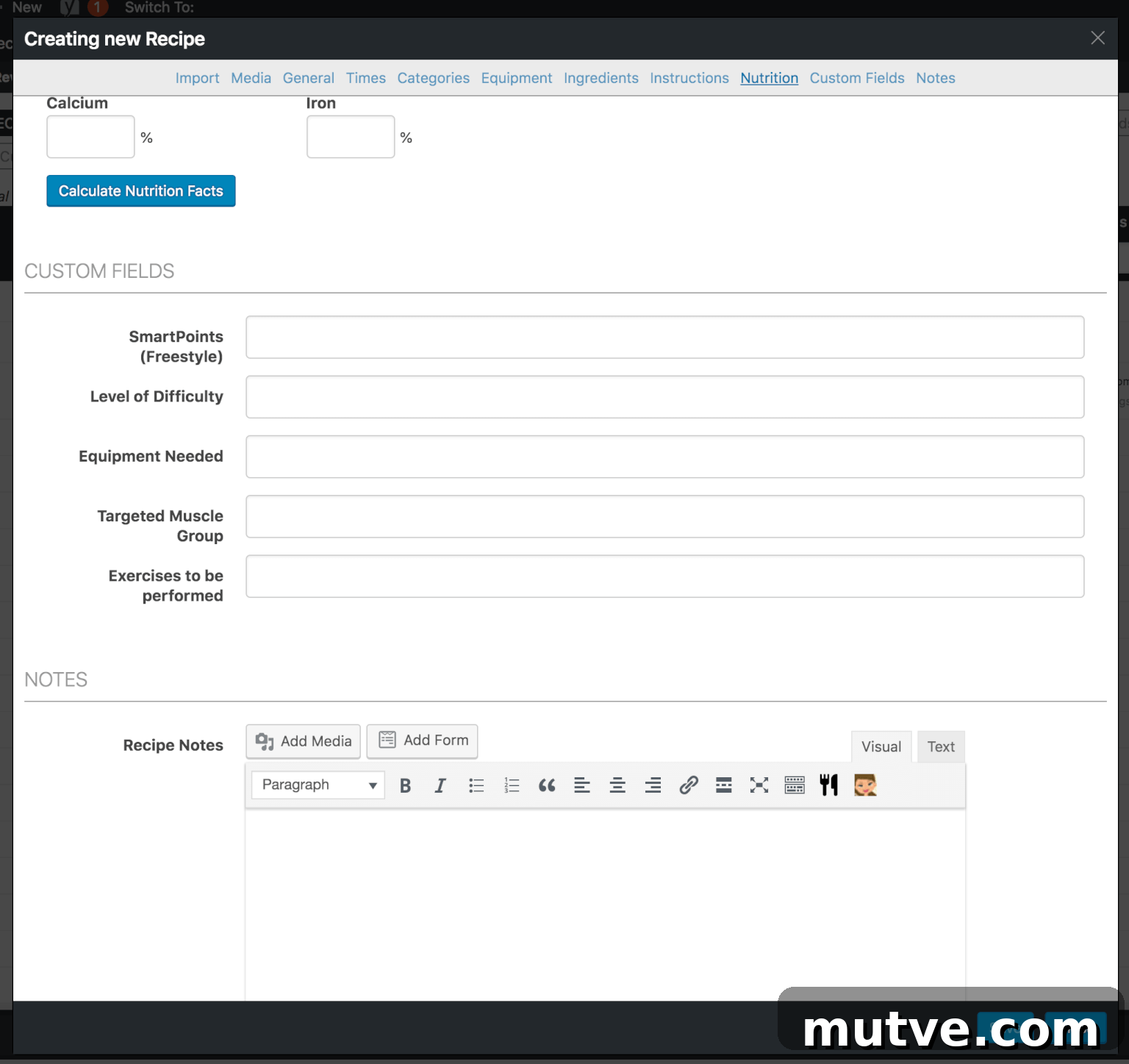
Task: Open the Times section
Action: click(365, 78)
